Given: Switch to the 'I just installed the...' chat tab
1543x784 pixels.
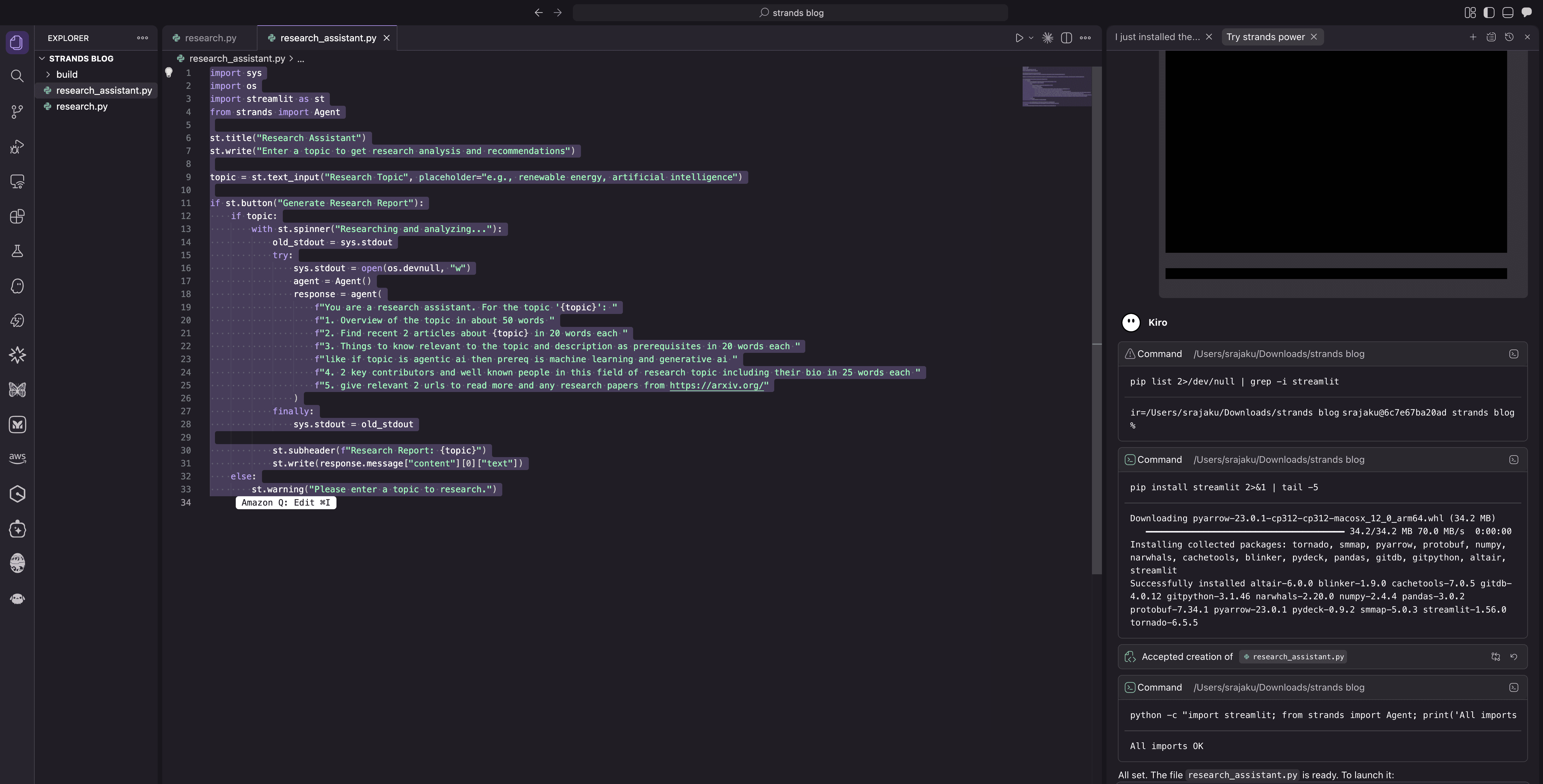Looking at the screenshot, I should [1157, 37].
